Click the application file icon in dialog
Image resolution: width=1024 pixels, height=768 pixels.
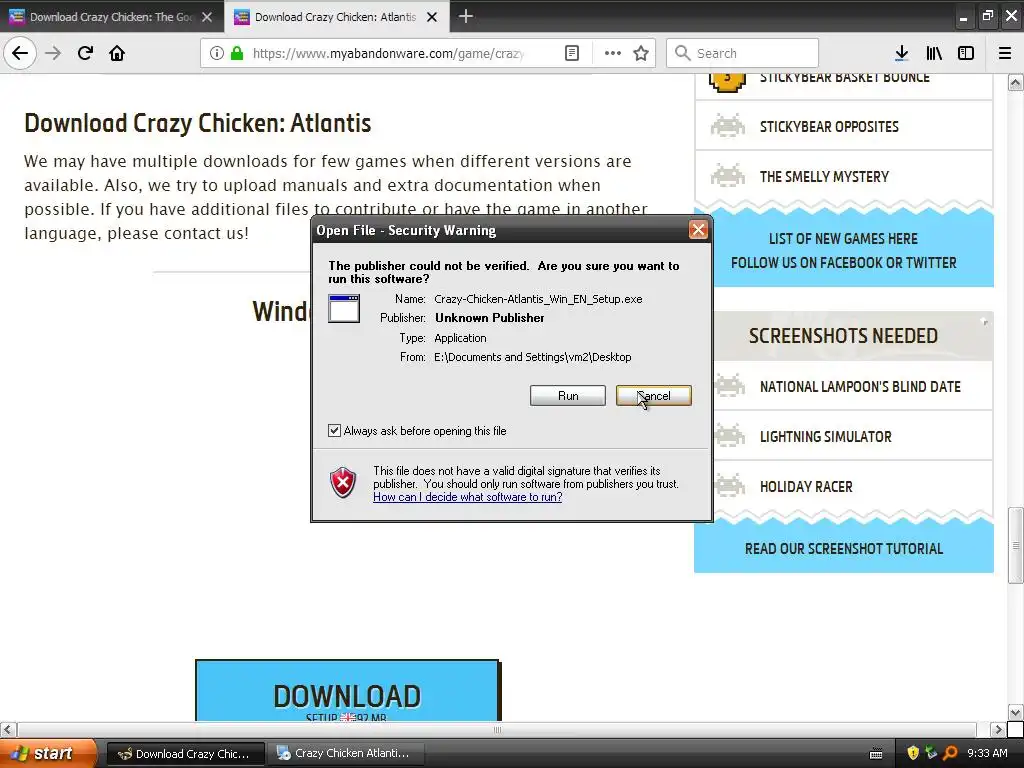pos(344,308)
